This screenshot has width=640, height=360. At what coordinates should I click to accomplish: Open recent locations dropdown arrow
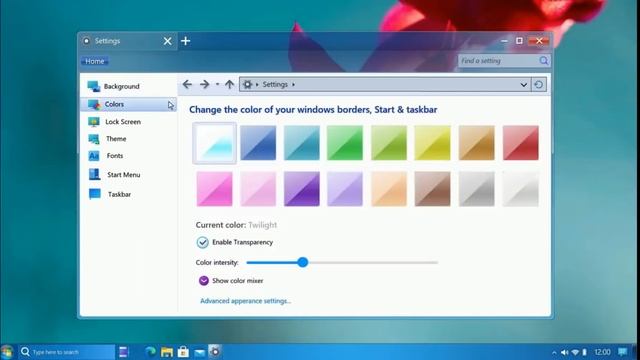218,84
